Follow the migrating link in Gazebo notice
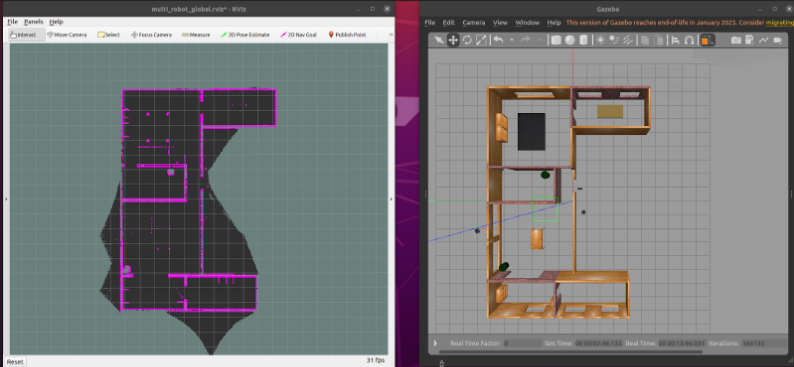794x367 pixels. click(x=780, y=23)
